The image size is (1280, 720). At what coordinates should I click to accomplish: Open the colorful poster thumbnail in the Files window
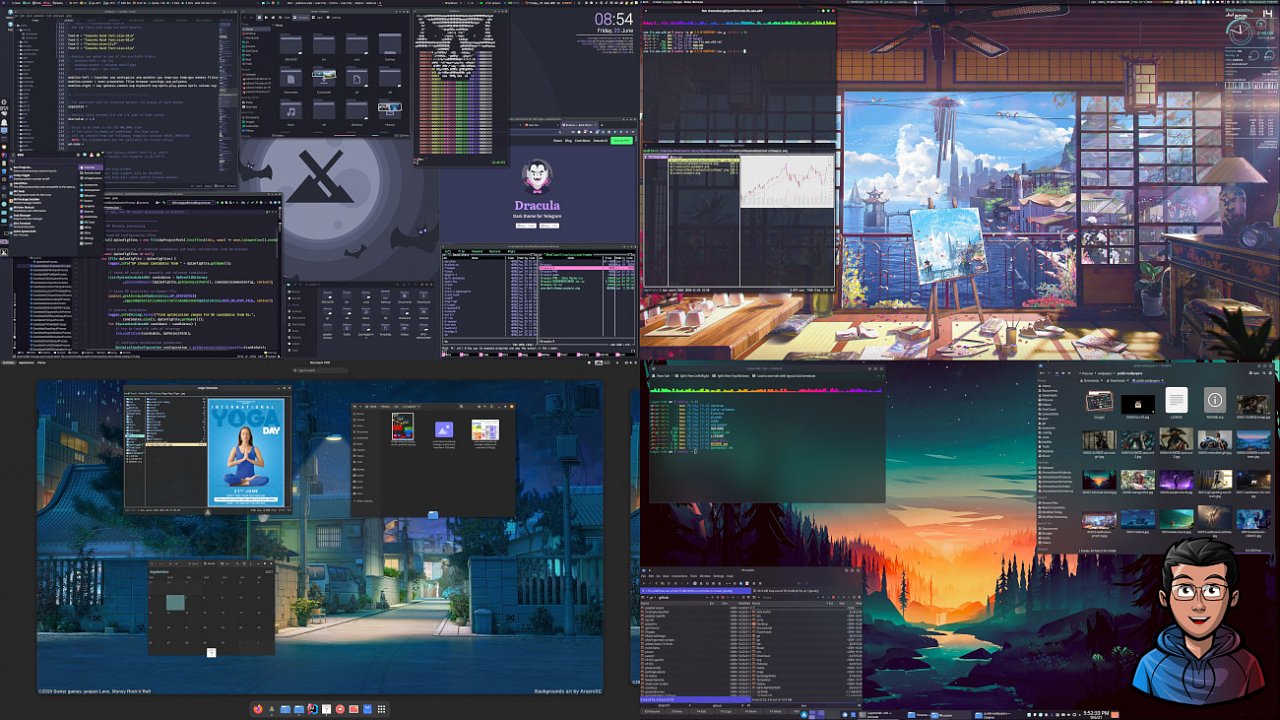click(403, 426)
